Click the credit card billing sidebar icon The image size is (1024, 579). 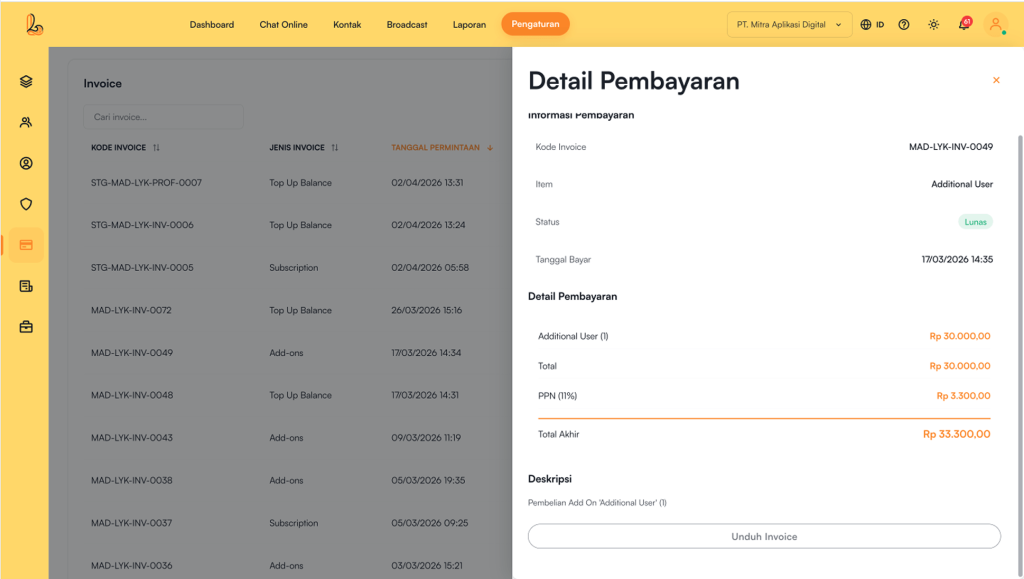click(26, 245)
